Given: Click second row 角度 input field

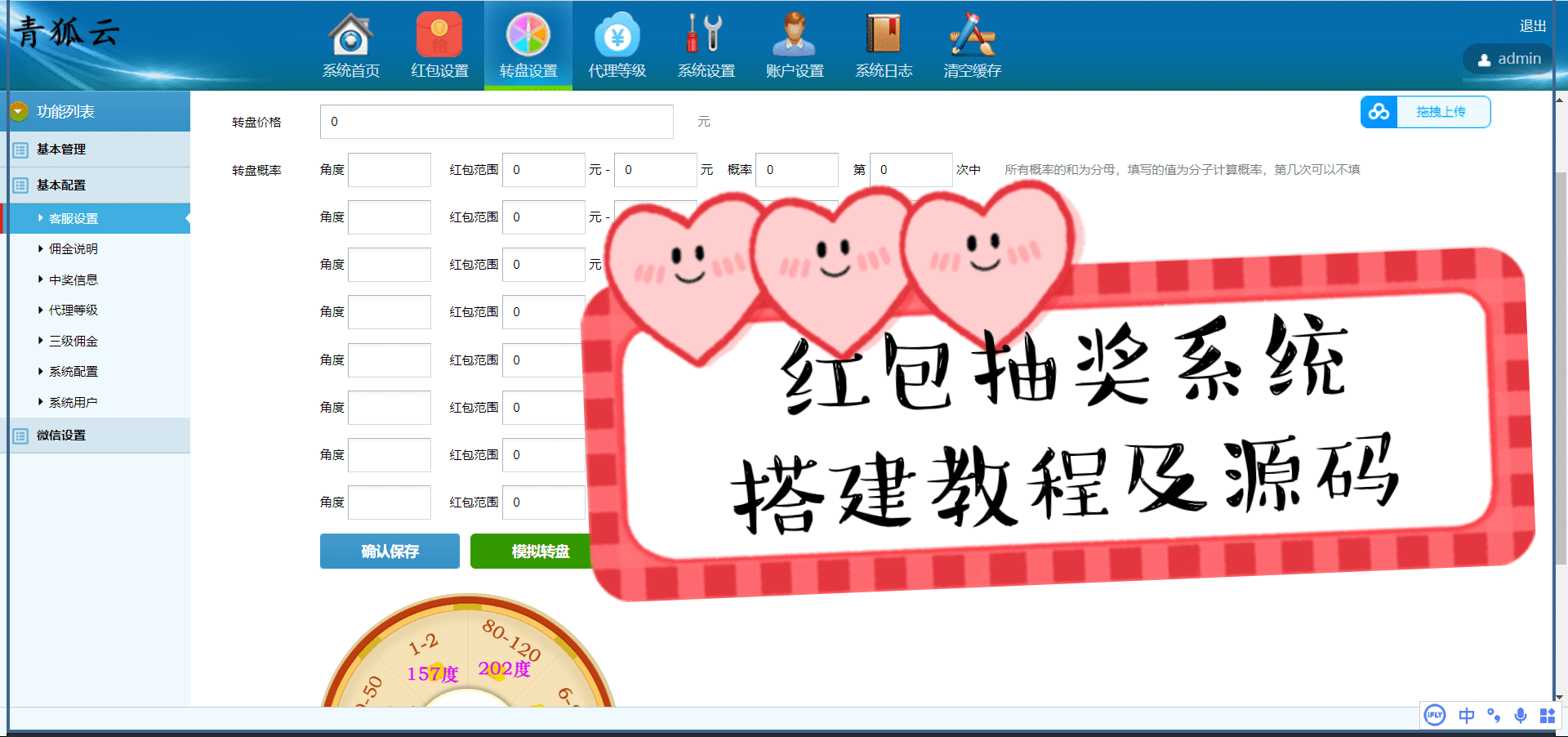Looking at the screenshot, I should coord(390,217).
